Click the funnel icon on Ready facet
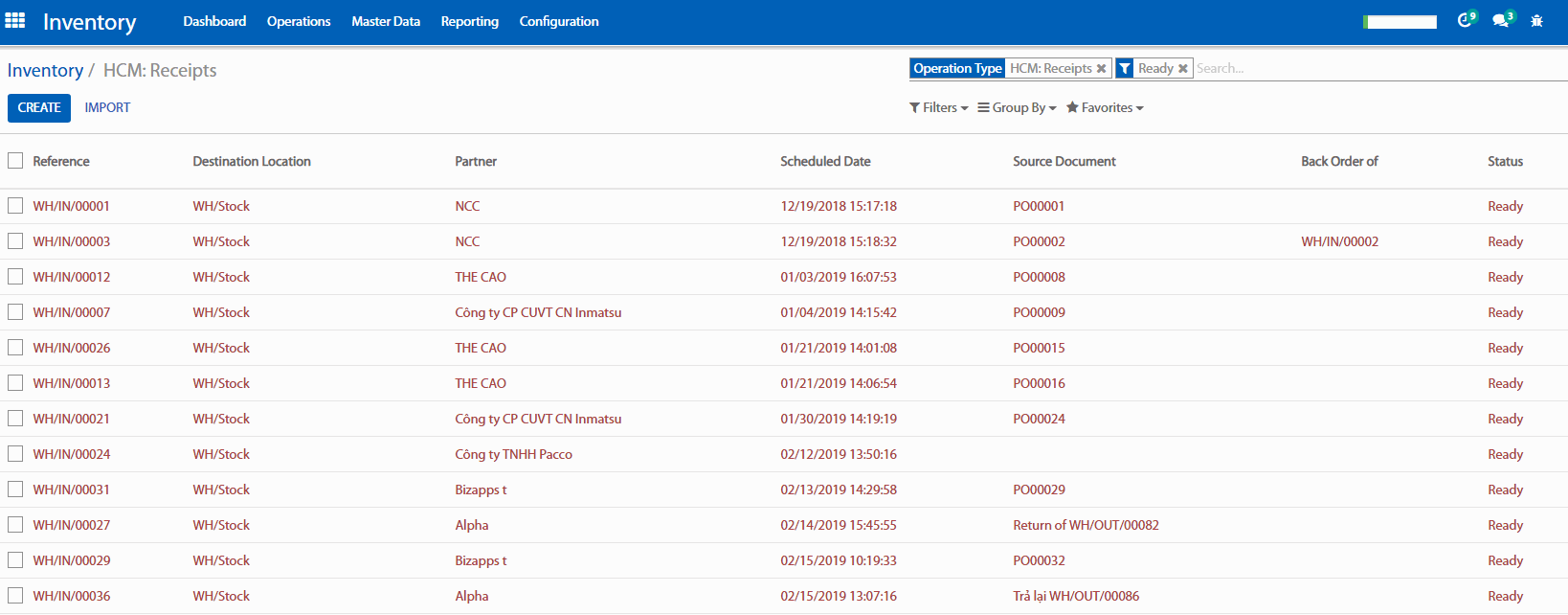 pyautogui.click(x=1125, y=69)
